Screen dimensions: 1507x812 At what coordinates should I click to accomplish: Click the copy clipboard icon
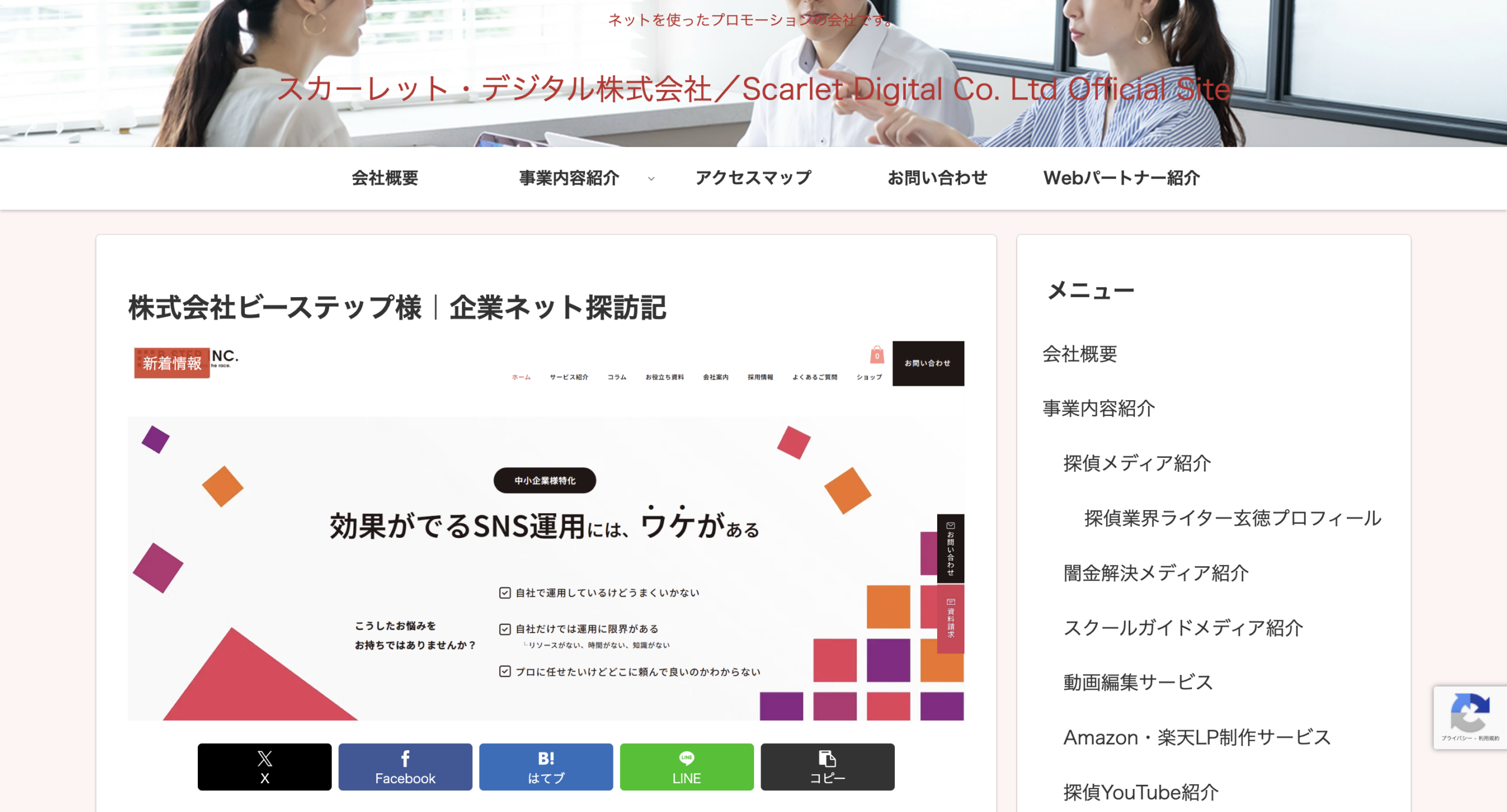pos(827,758)
